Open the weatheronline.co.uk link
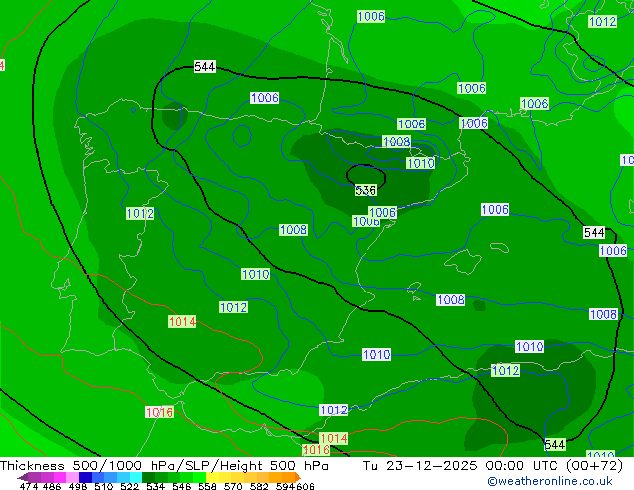Viewport: 634px width, 490px height. [550, 481]
